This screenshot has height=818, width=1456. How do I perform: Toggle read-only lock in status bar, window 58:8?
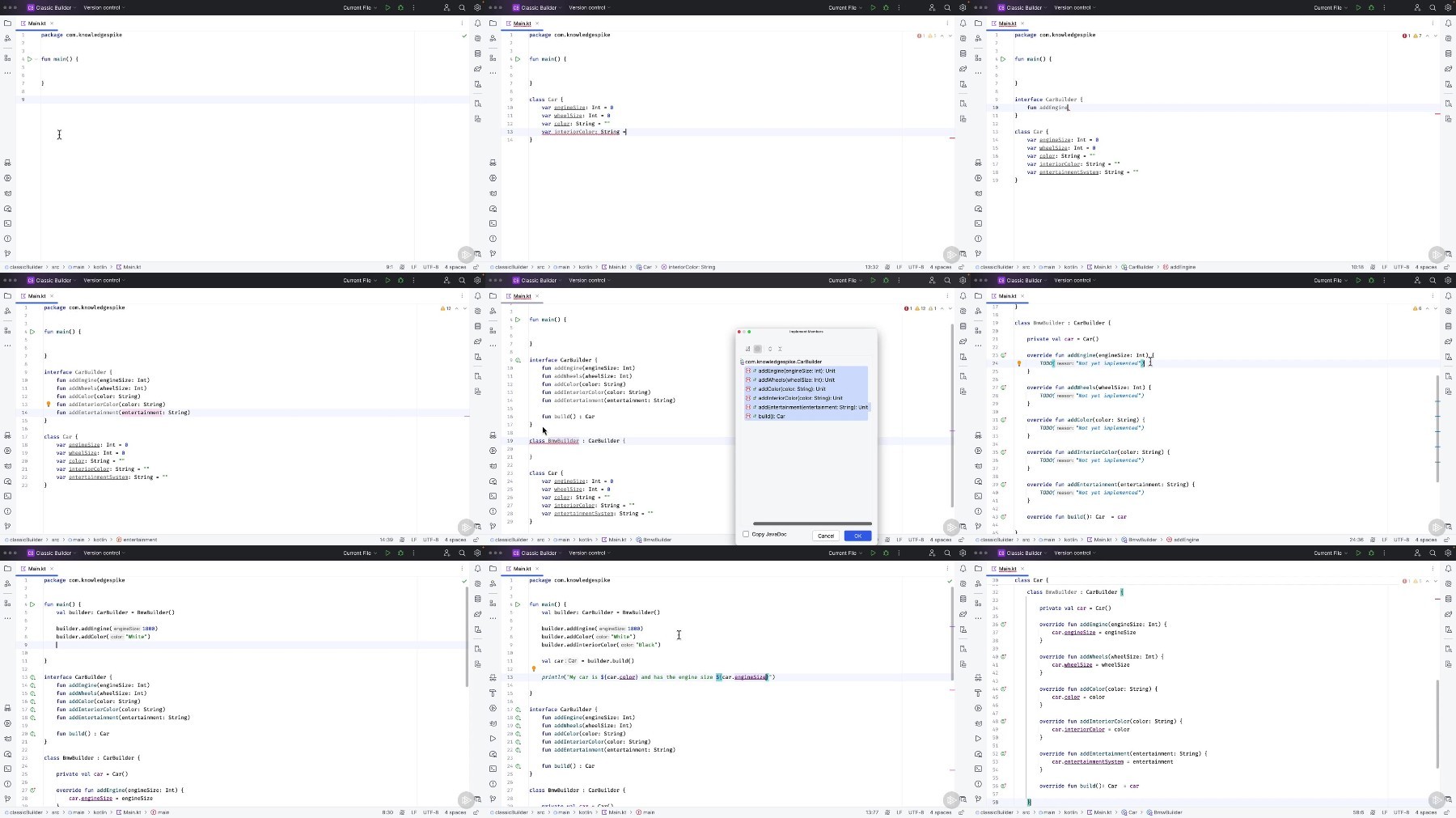pyautogui.click(x=1446, y=812)
